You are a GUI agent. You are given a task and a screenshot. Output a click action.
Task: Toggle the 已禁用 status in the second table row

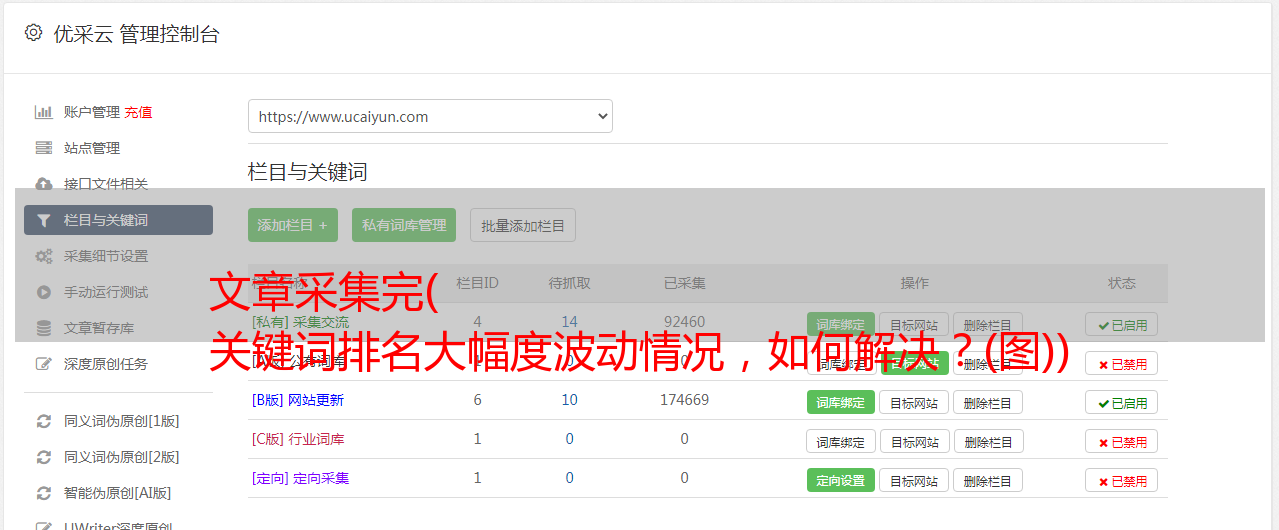pyautogui.click(x=1122, y=363)
